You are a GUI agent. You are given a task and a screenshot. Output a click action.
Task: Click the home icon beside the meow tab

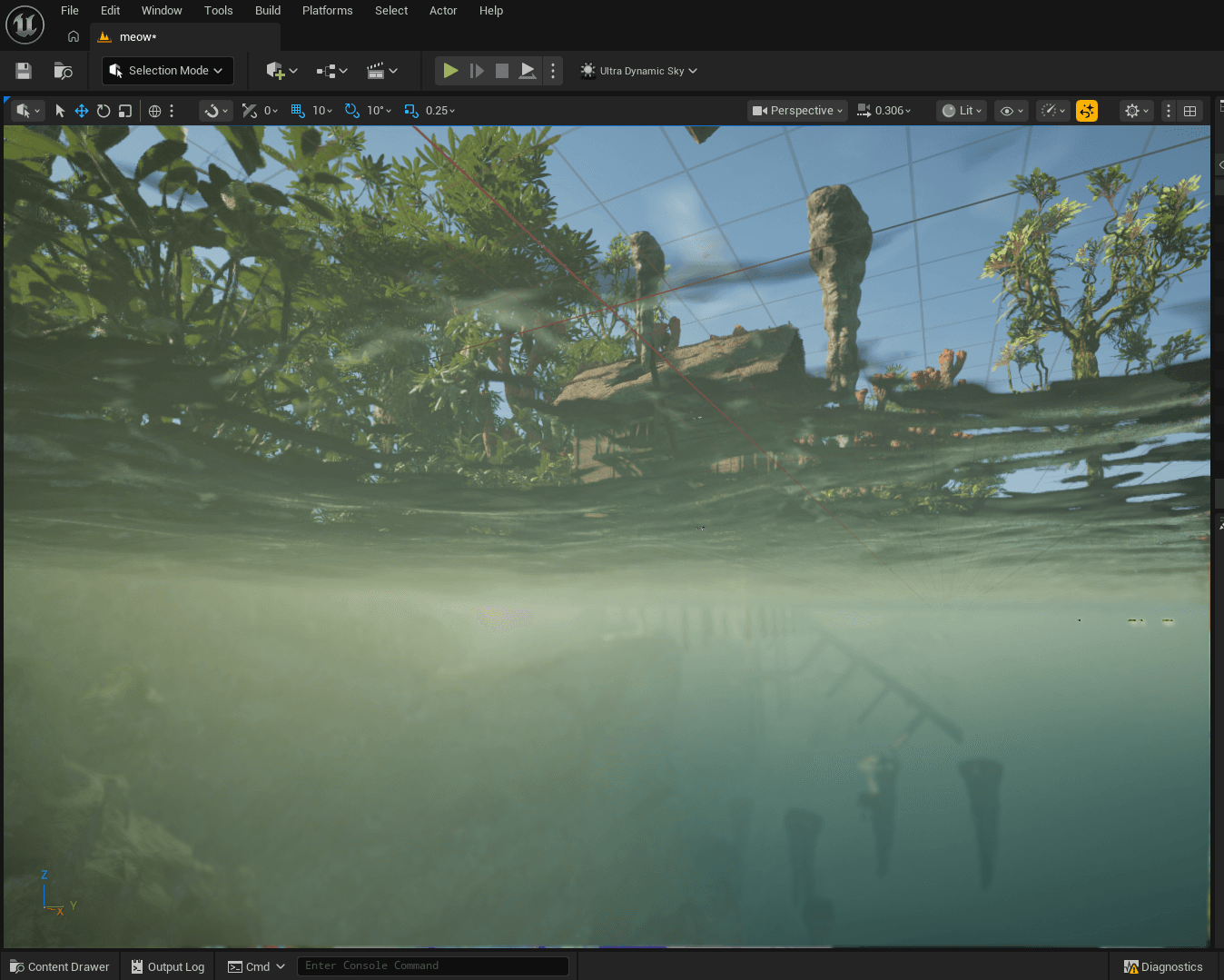click(74, 37)
